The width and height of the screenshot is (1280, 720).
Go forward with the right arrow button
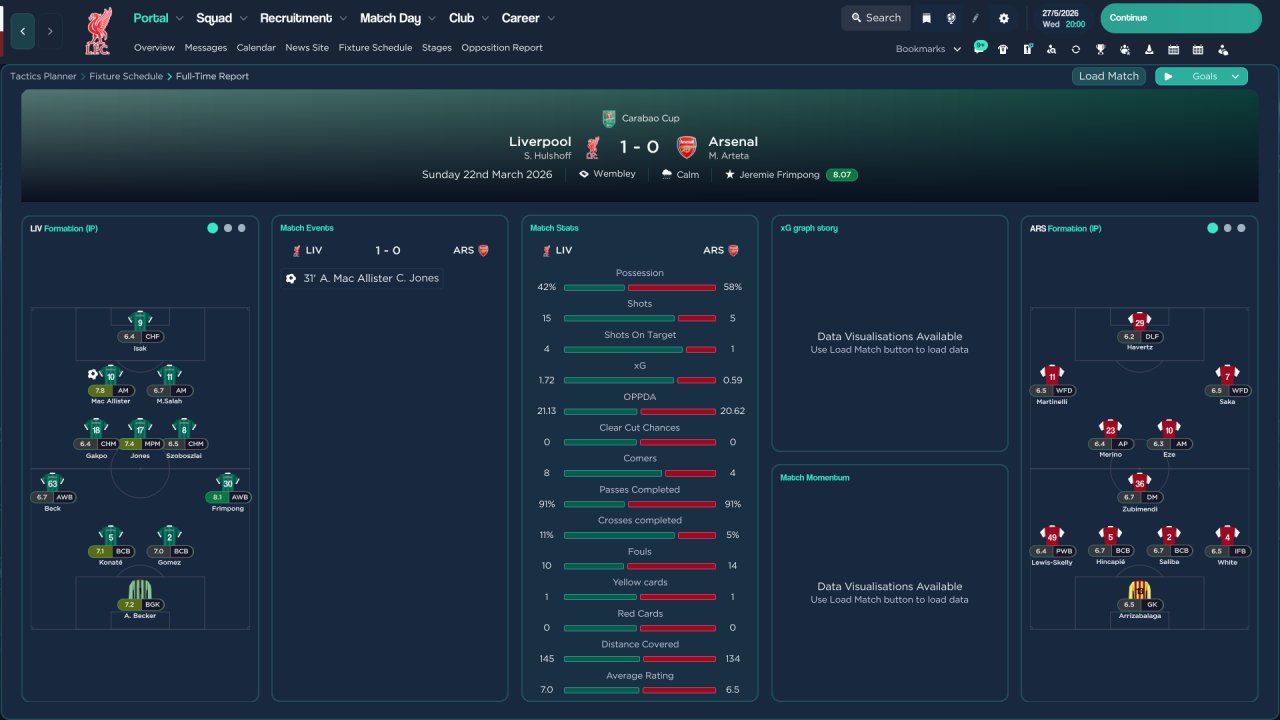coord(49,31)
